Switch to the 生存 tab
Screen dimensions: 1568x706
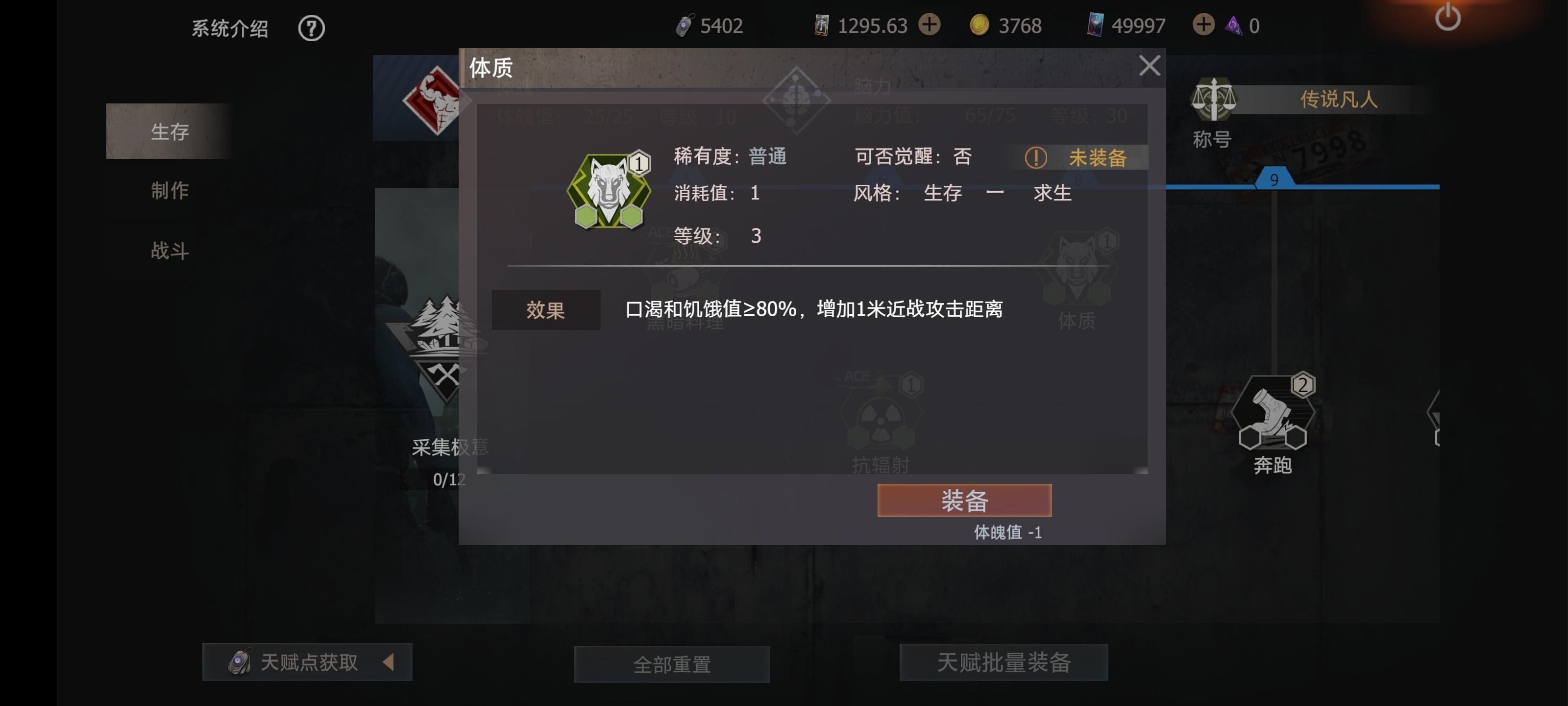coord(170,131)
